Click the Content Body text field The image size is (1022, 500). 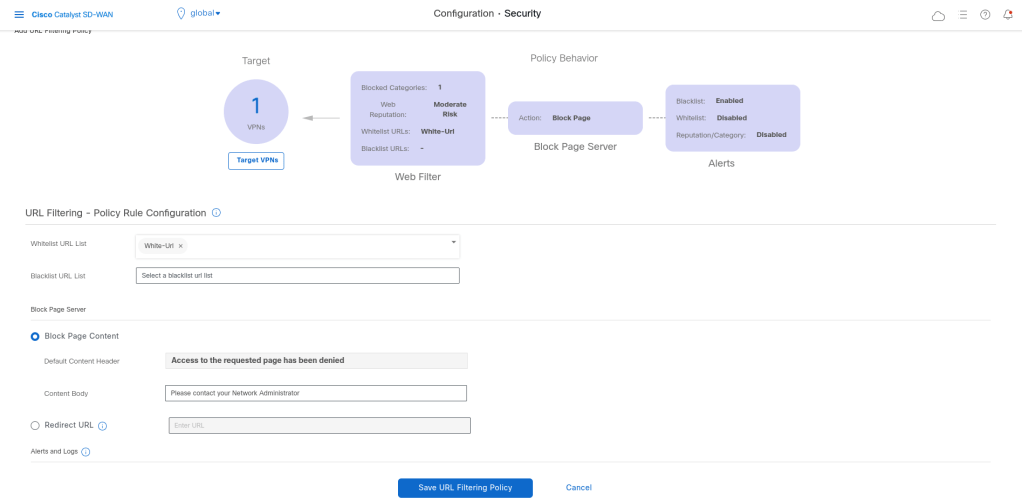316,393
